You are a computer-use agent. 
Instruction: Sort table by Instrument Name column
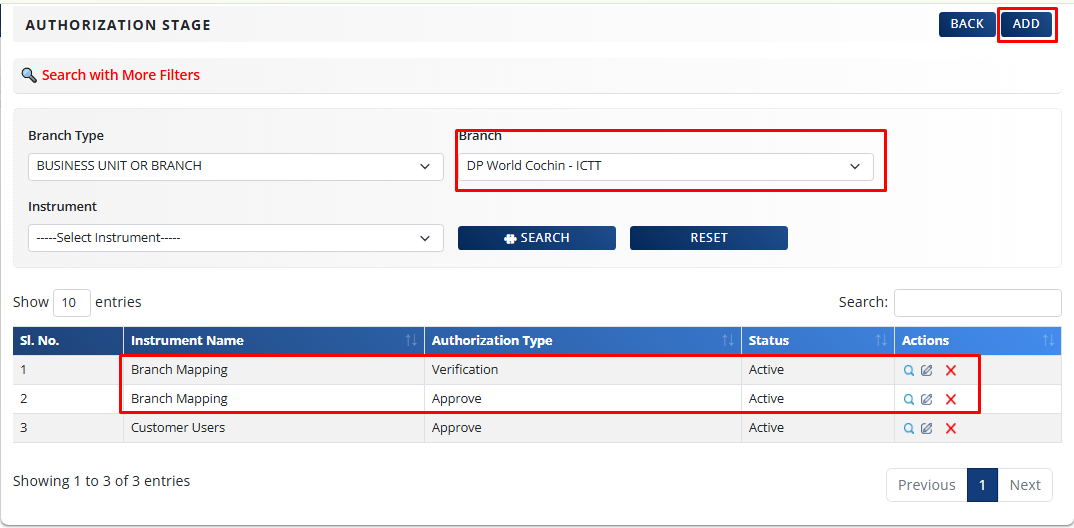(273, 341)
